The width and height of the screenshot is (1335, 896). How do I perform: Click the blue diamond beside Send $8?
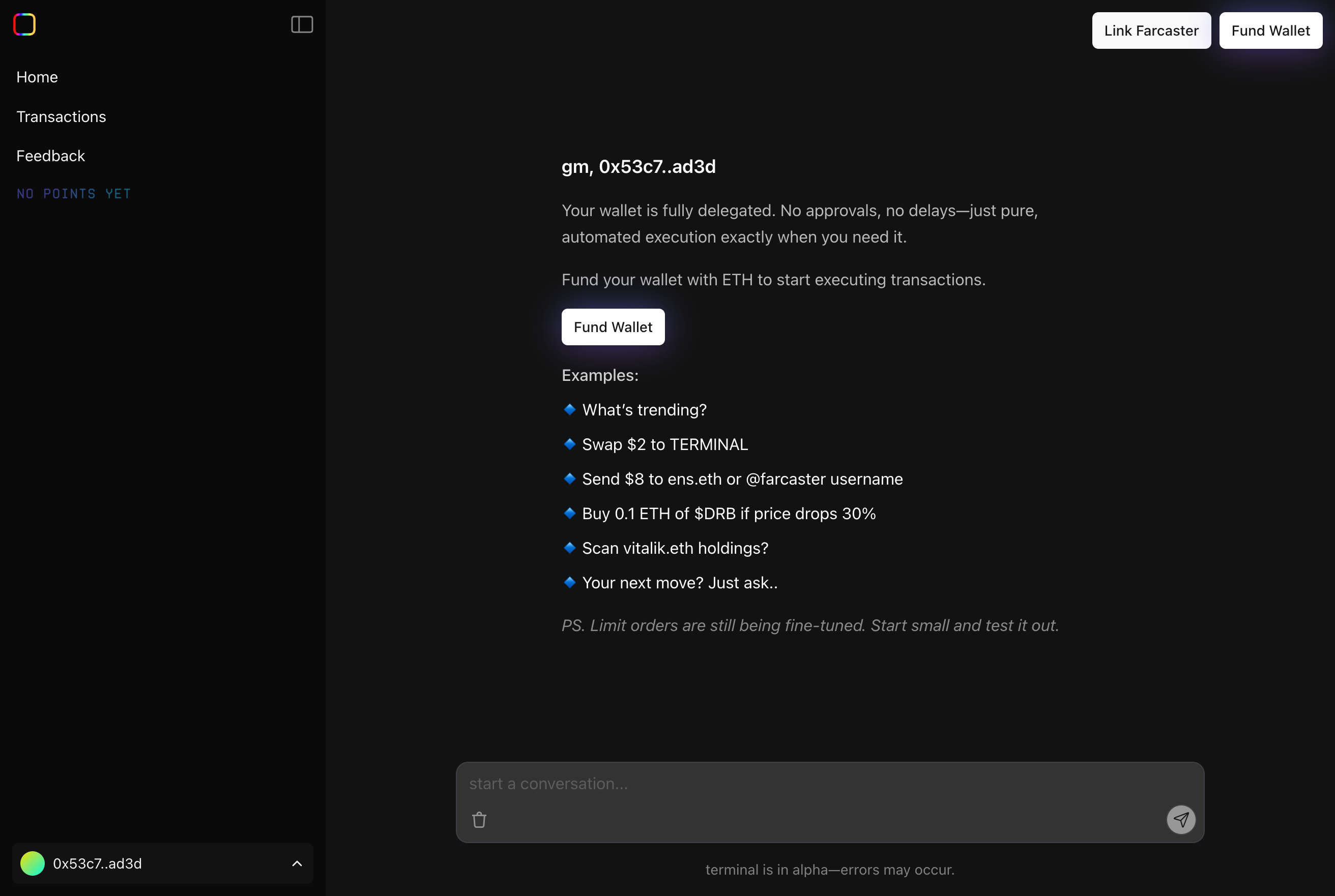click(x=569, y=479)
